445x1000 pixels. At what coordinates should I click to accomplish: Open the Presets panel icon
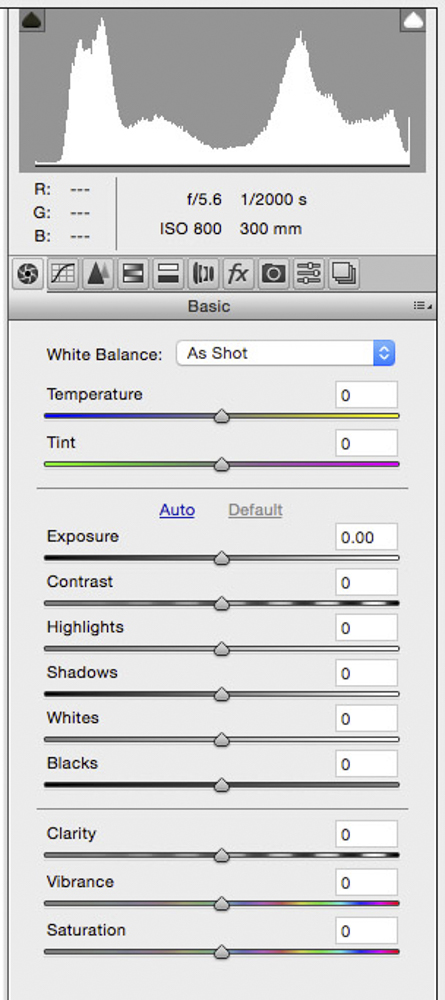click(309, 274)
